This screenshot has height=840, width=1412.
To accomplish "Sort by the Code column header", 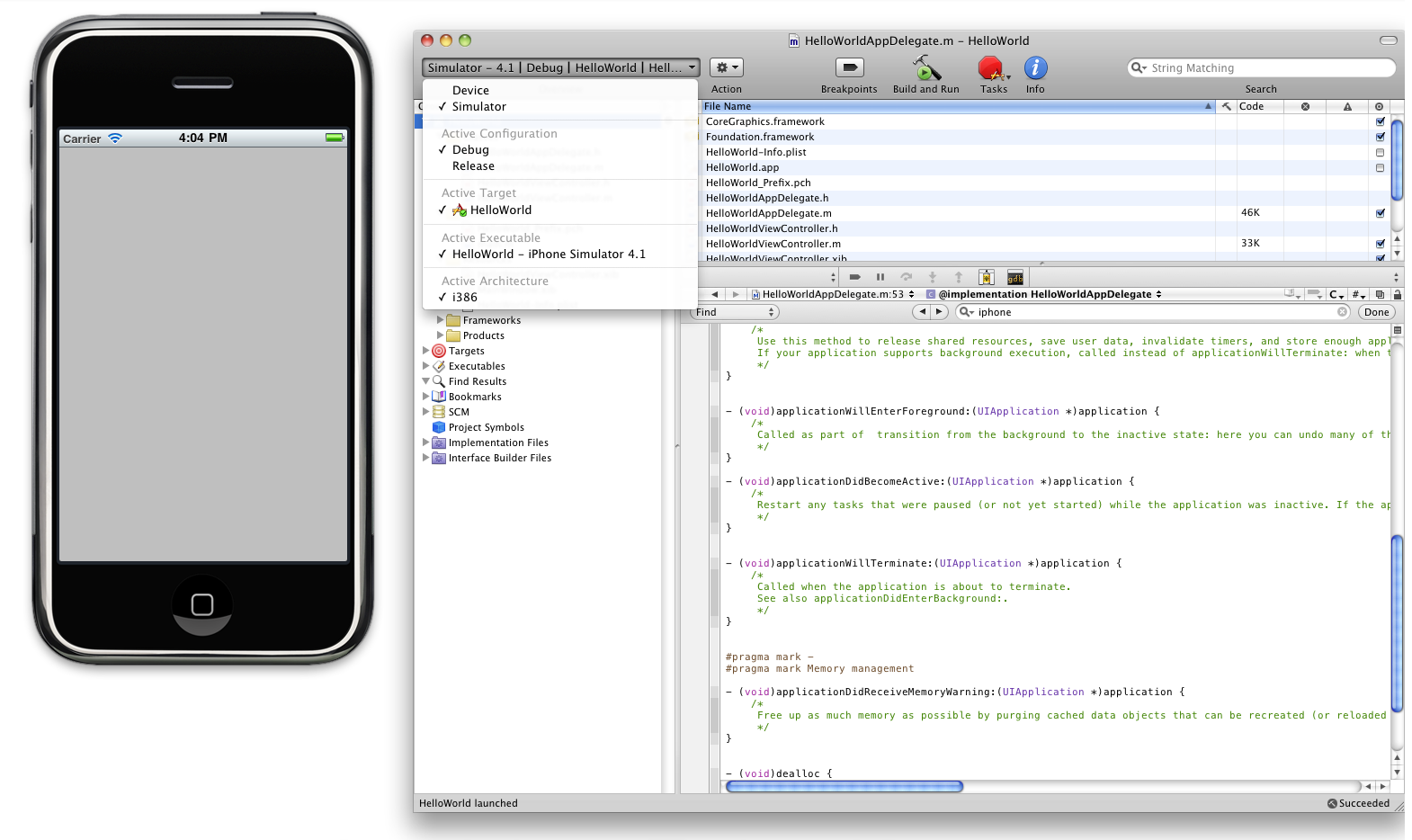I will pyautogui.click(x=1259, y=106).
